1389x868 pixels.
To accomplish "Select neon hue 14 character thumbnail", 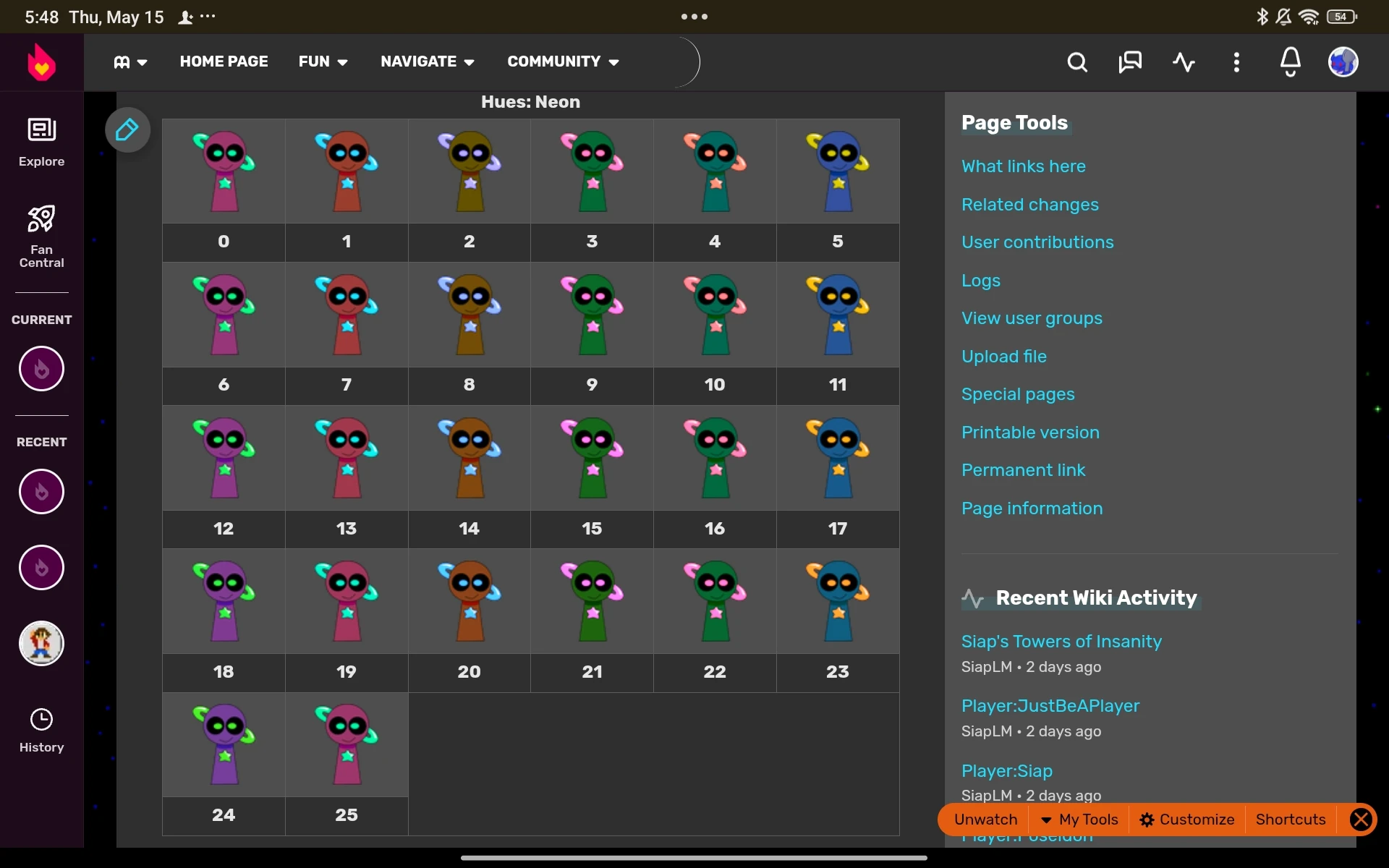I will pyautogui.click(x=470, y=458).
